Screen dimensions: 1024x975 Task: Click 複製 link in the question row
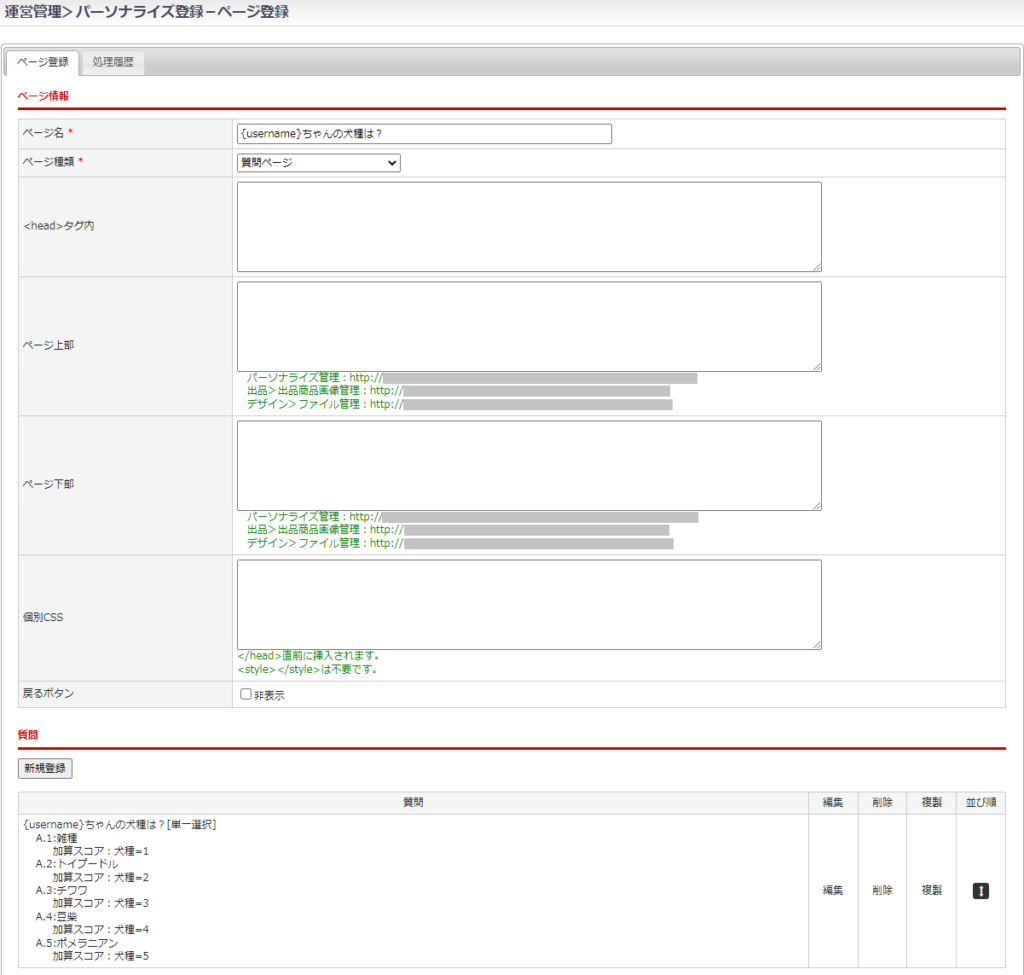[931, 890]
